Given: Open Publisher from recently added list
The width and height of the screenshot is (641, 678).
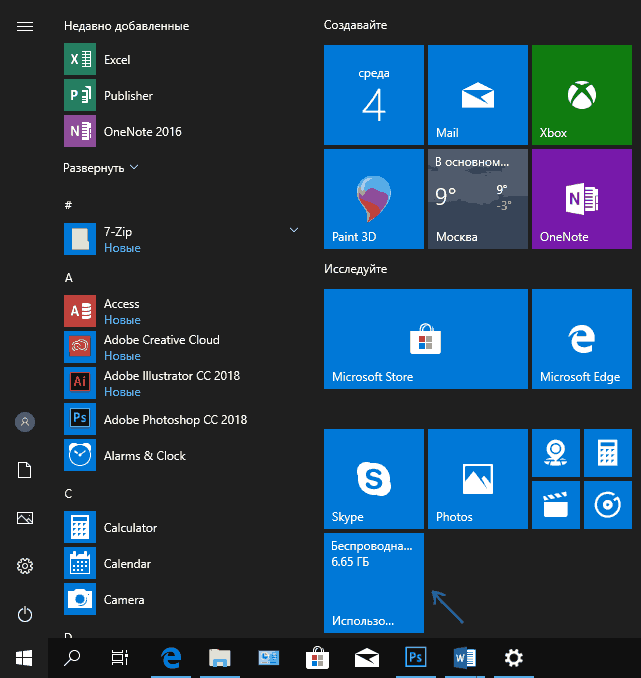Looking at the screenshot, I should coord(182,95).
